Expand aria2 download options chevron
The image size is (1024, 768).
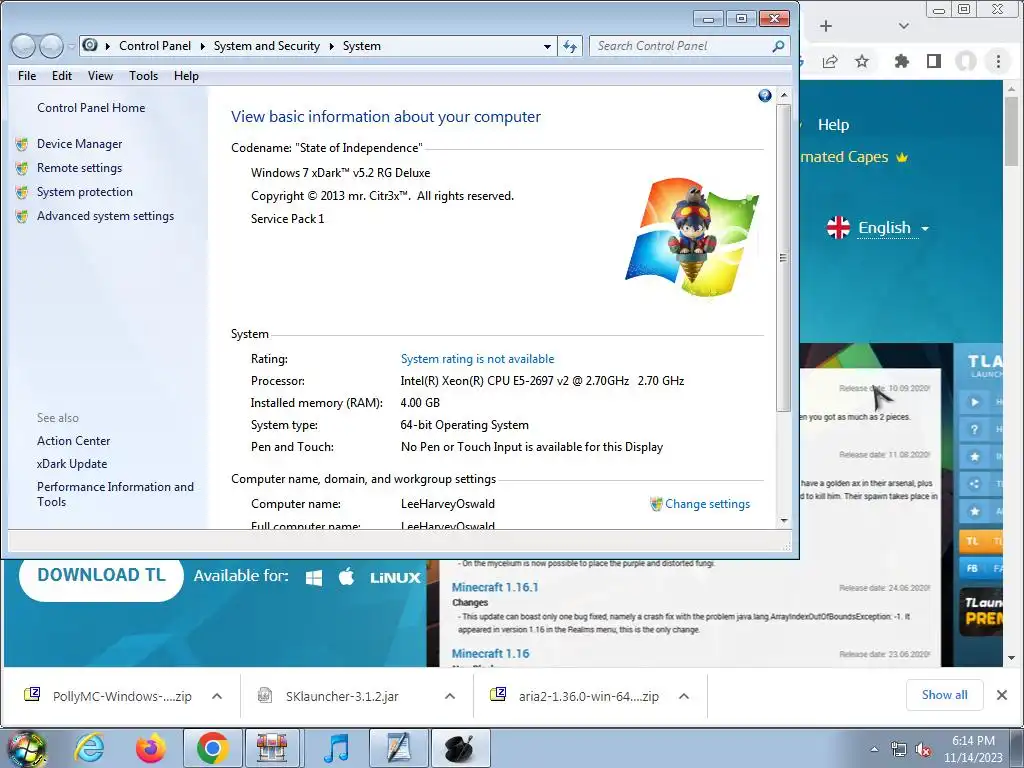click(684, 696)
